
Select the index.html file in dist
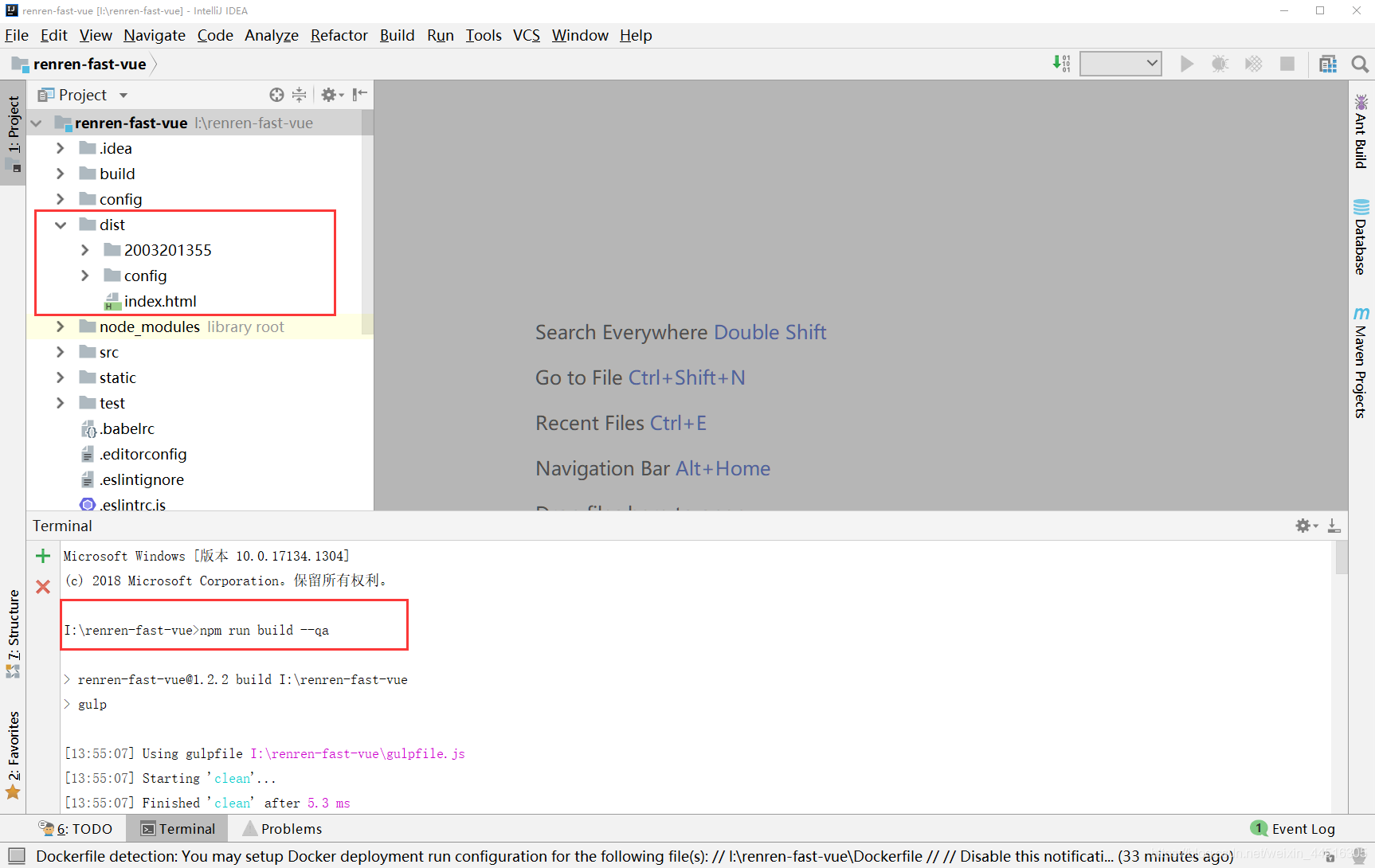tap(151, 301)
